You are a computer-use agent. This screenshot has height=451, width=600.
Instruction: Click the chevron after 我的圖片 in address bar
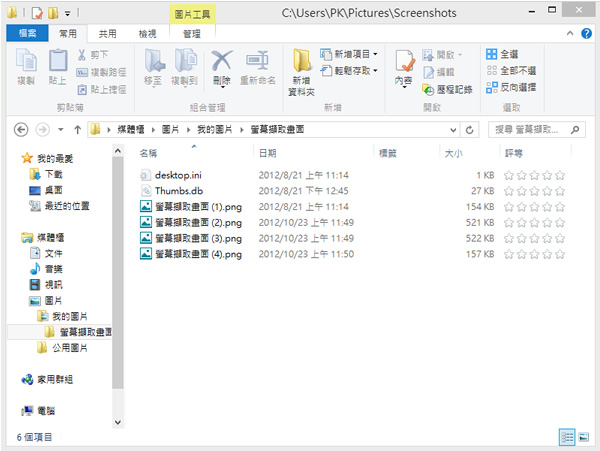click(241, 130)
